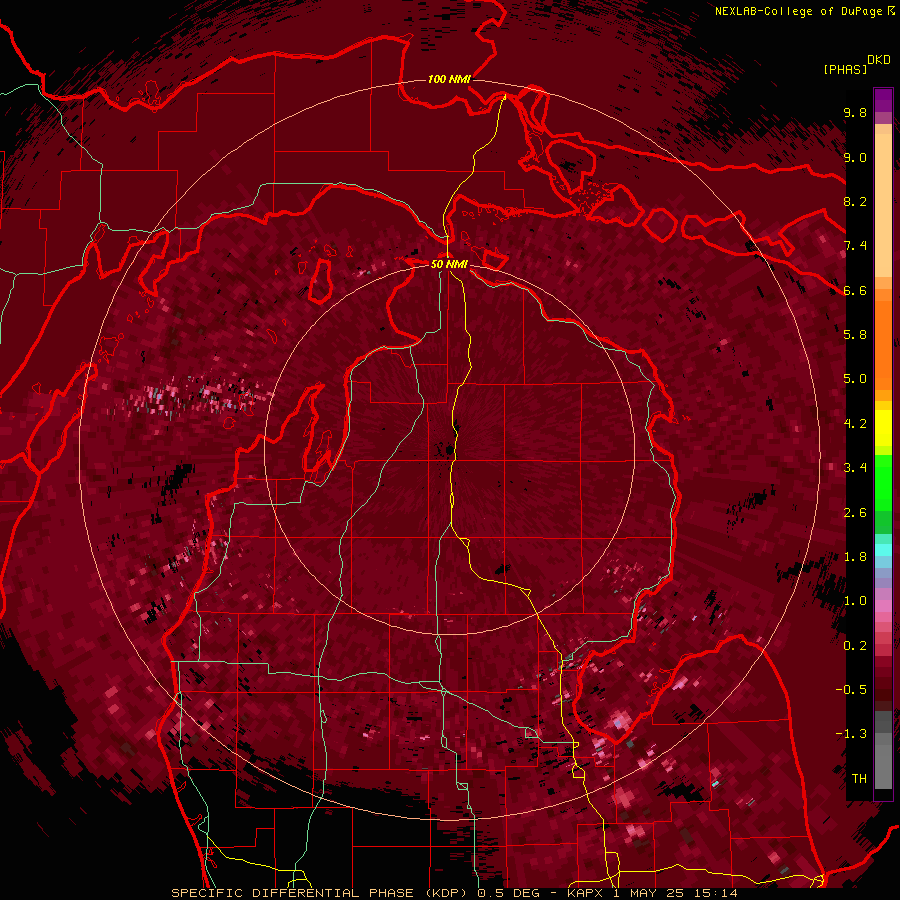Select the 5.0 scale value

click(855, 379)
